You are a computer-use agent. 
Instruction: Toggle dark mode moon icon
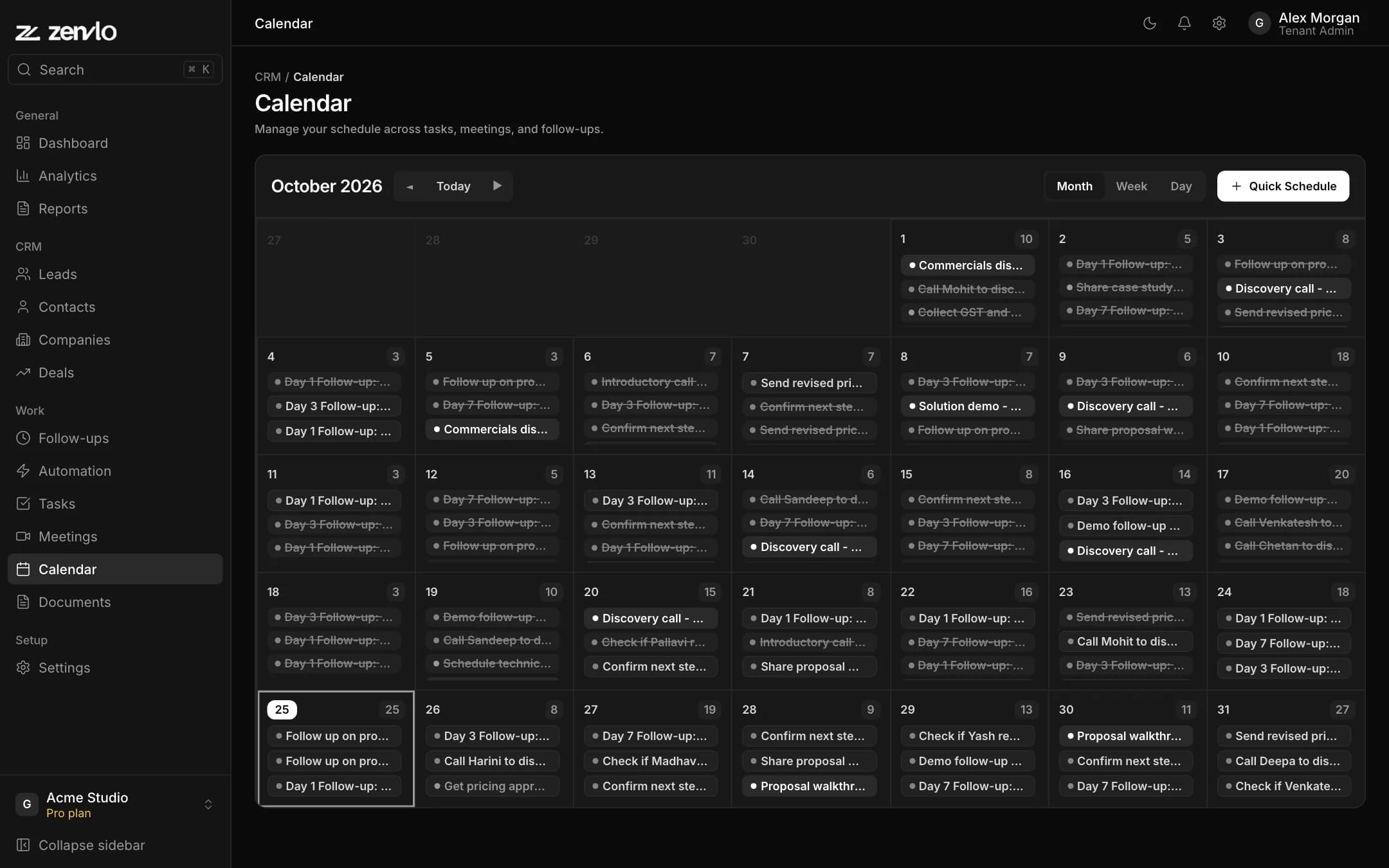tap(1149, 23)
